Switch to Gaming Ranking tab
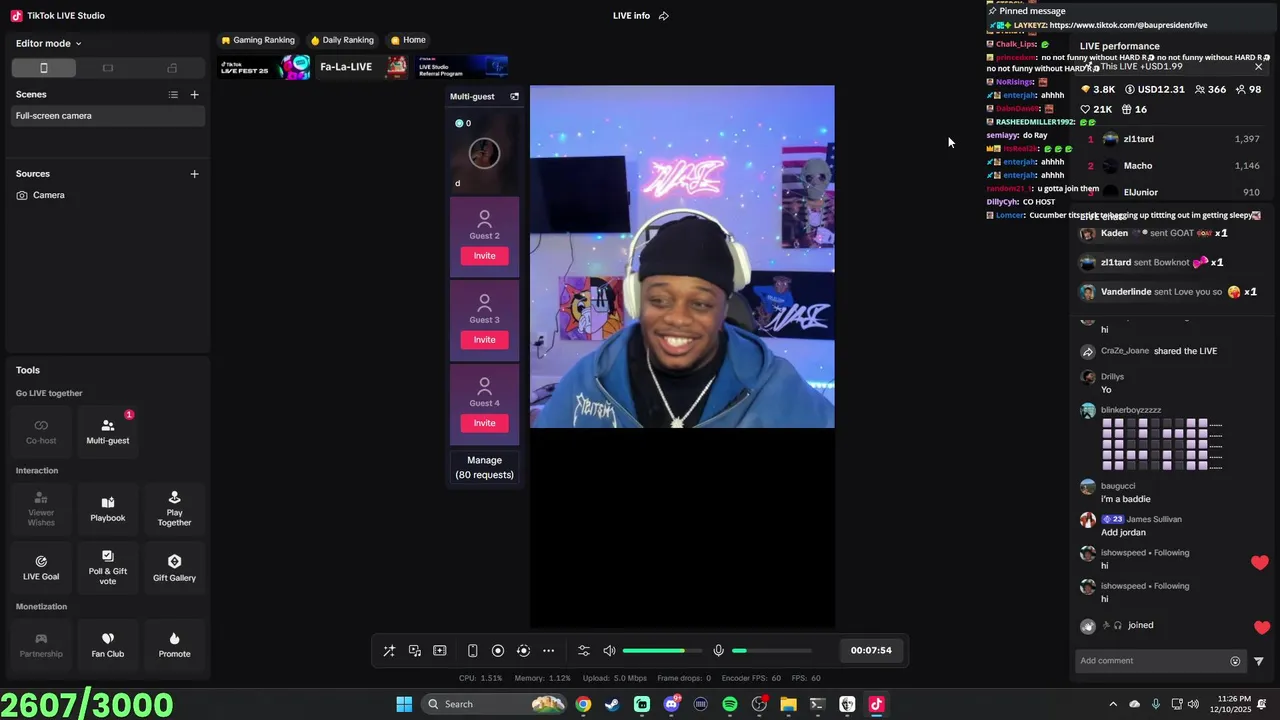The image size is (1280, 720). 258,40
